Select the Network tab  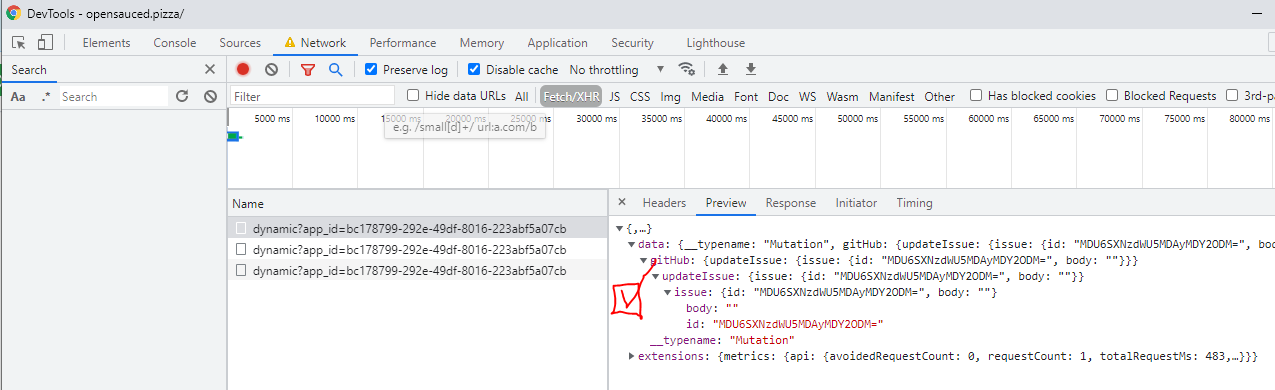click(314, 43)
